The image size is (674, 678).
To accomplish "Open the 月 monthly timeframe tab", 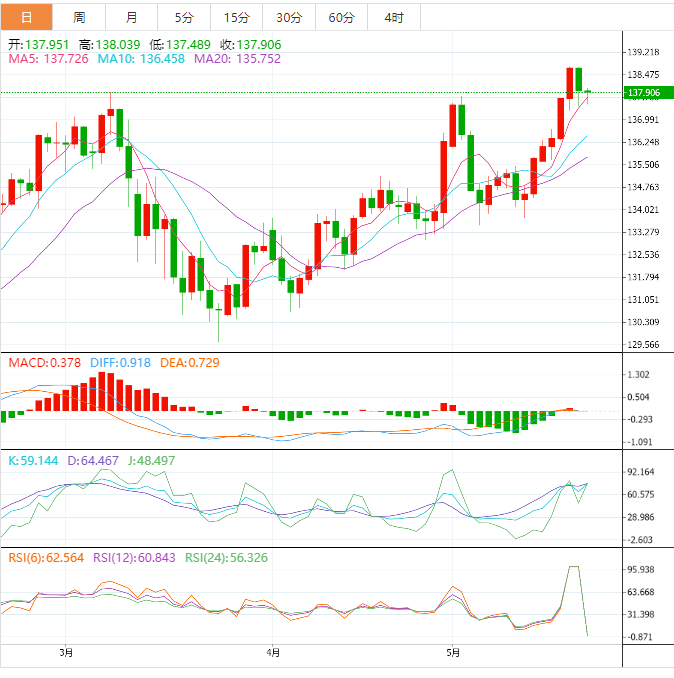I will [132, 17].
